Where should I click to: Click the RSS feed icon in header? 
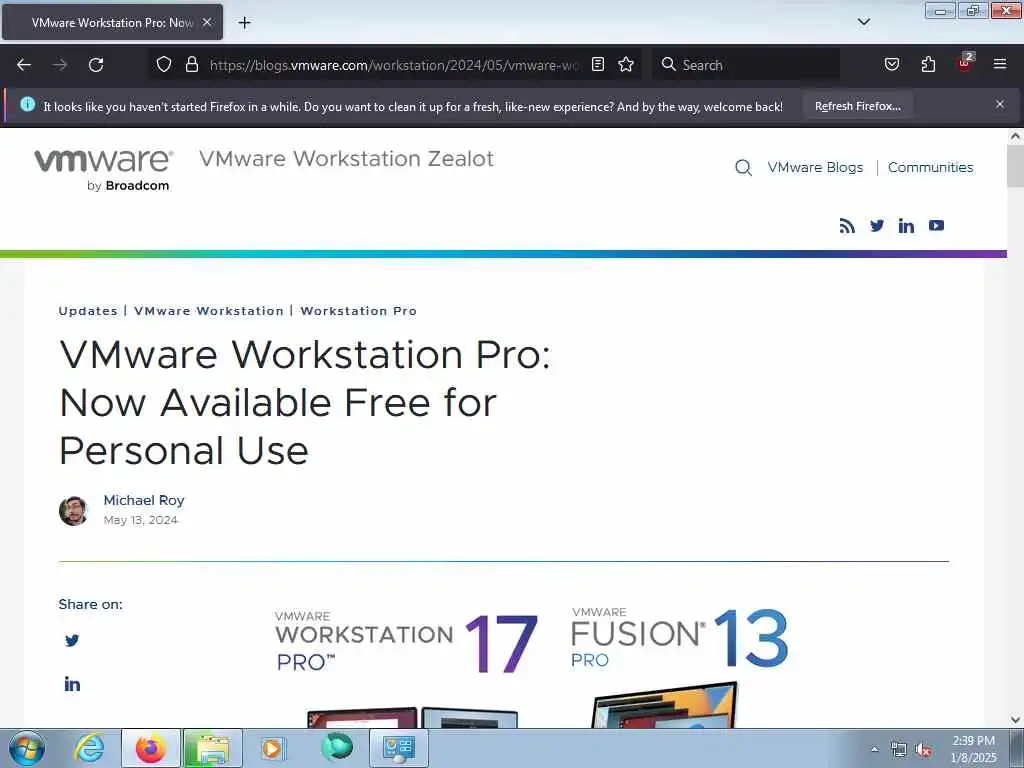tap(847, 226)
